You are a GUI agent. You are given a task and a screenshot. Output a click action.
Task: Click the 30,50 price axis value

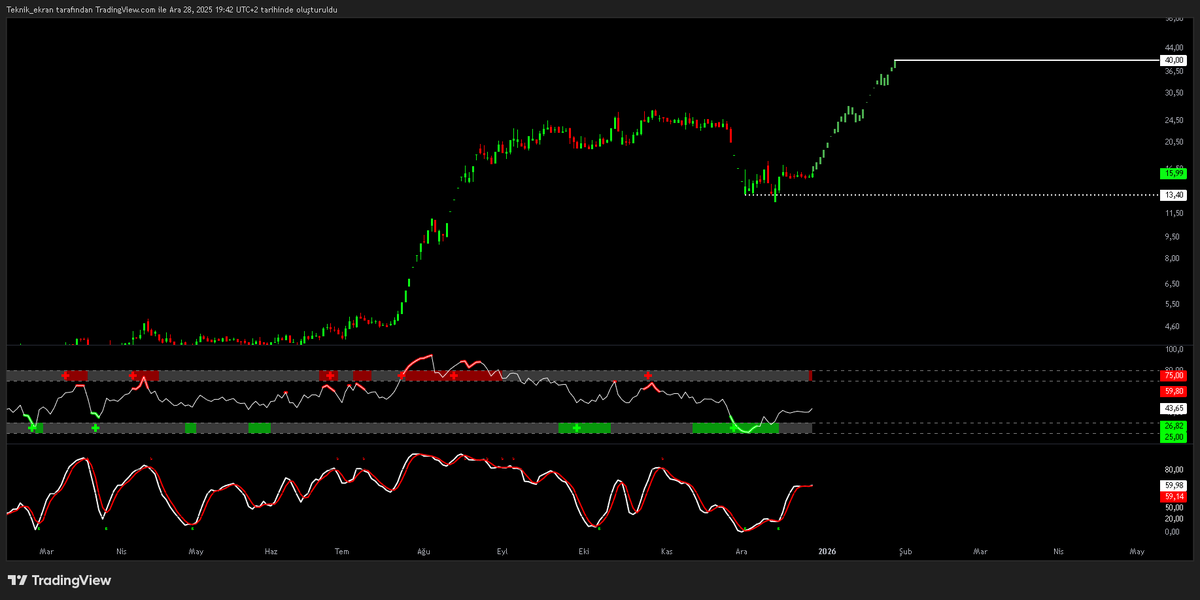coord(1173,93)
